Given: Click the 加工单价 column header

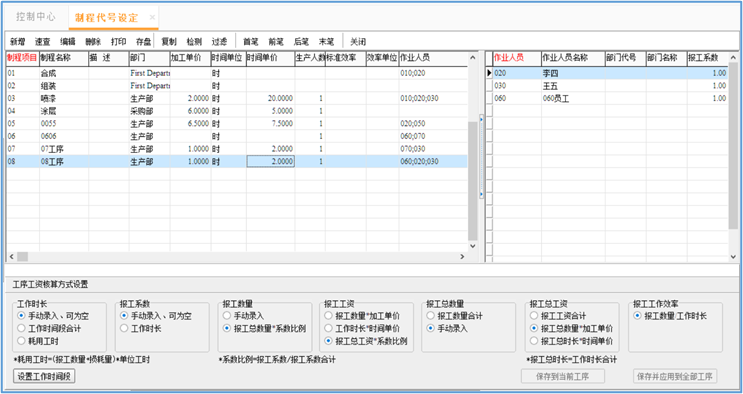Looking at the screenshot, I should [190, 58].
